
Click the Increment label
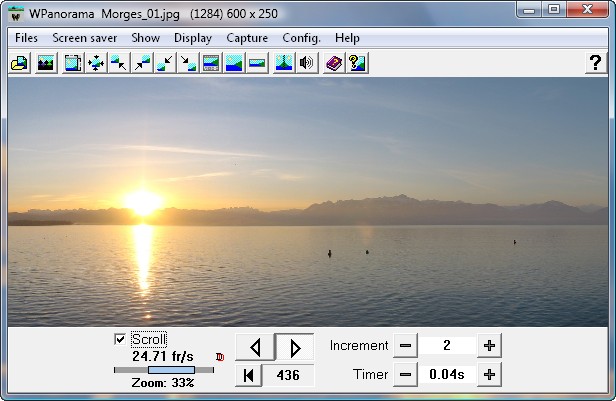(x=359, y=346)
